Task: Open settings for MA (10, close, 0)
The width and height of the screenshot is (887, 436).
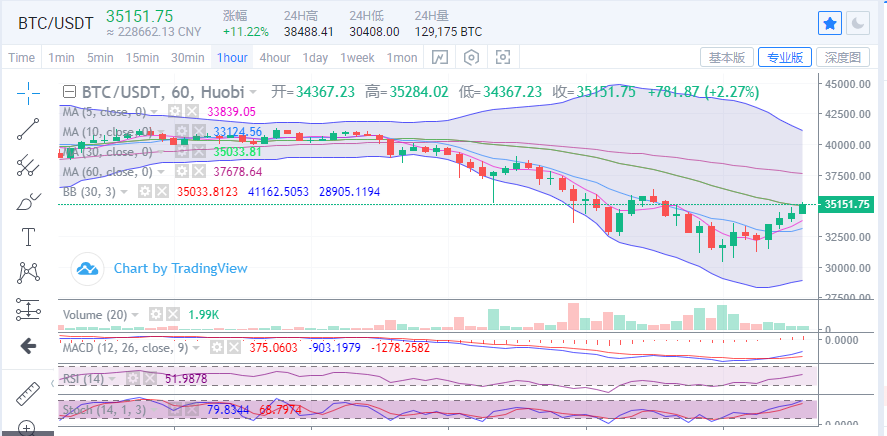Action: click(182, 132)
